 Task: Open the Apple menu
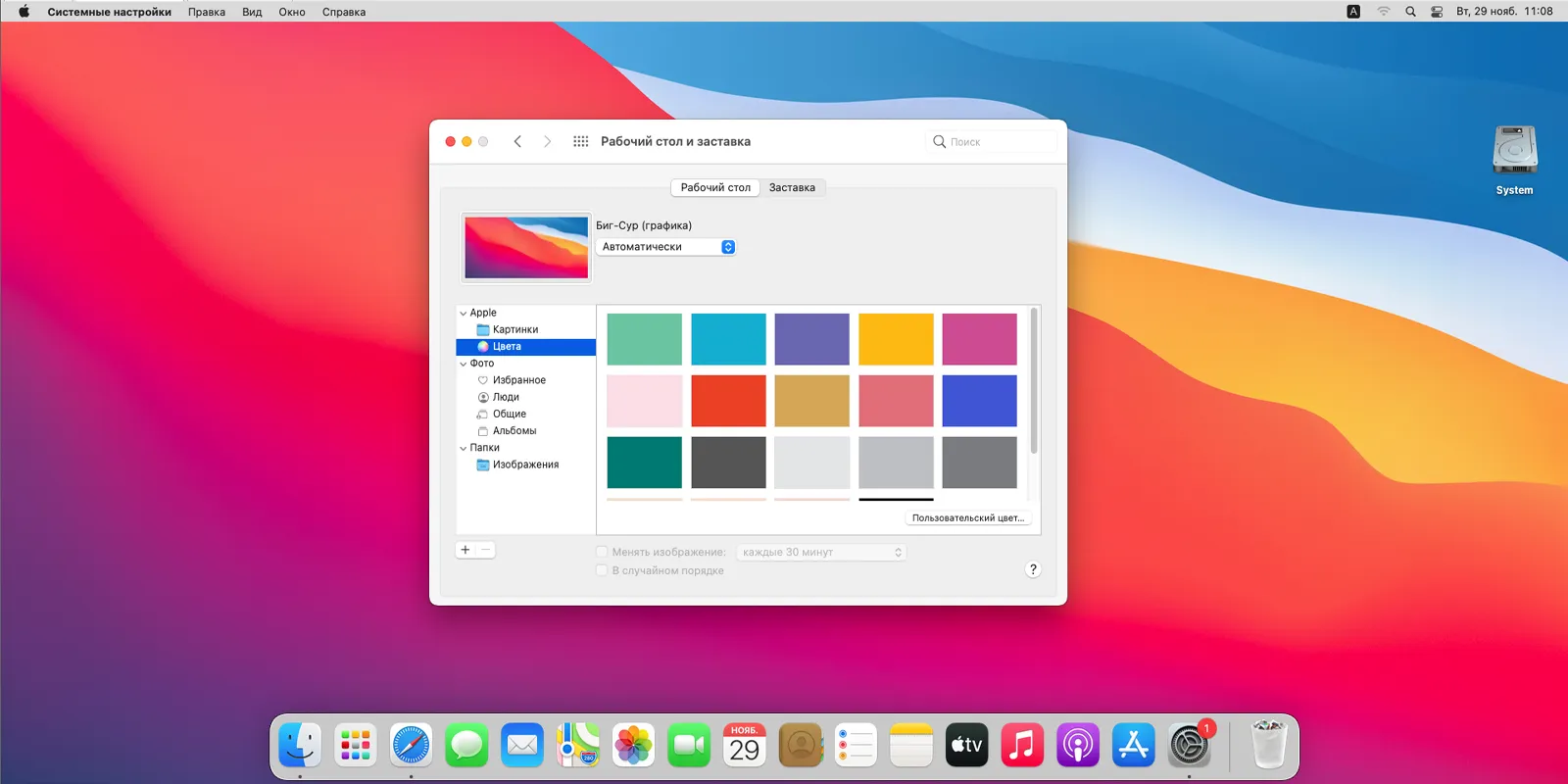[x=24, y=12]
